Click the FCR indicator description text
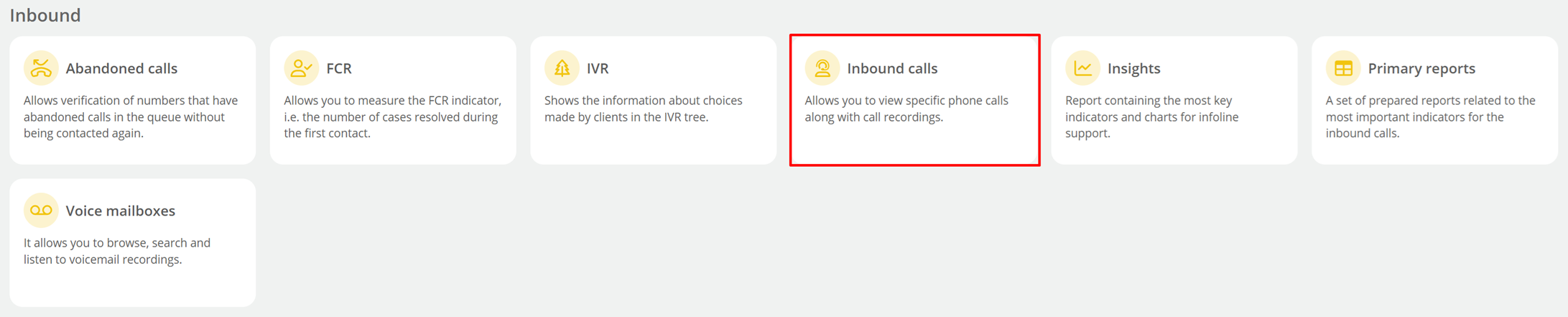1568x317 pixels. [392, 116]
